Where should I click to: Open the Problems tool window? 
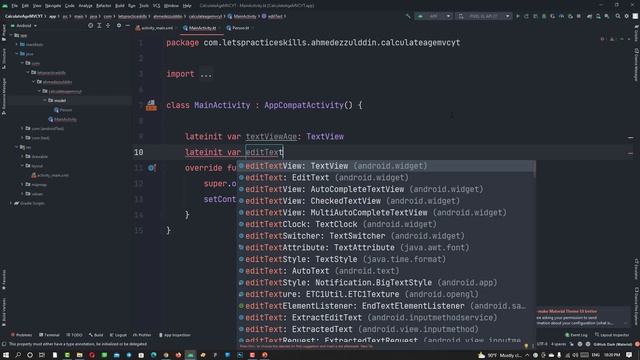coord(21,335)
